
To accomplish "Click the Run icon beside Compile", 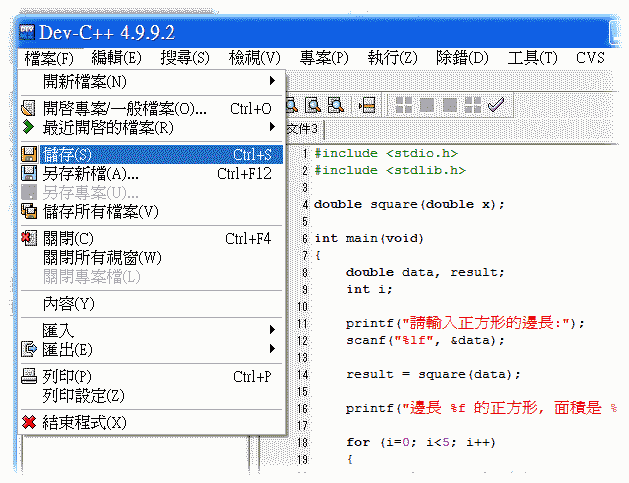I will (426, 105).
